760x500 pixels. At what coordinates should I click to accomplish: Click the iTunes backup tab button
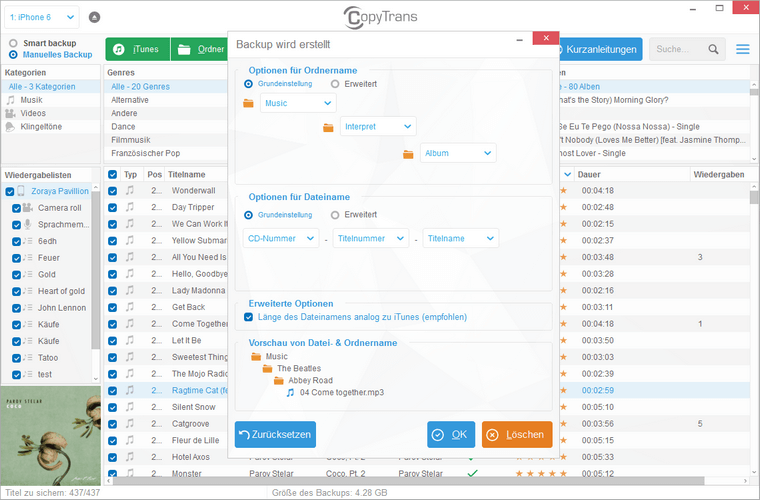point(138,49)
